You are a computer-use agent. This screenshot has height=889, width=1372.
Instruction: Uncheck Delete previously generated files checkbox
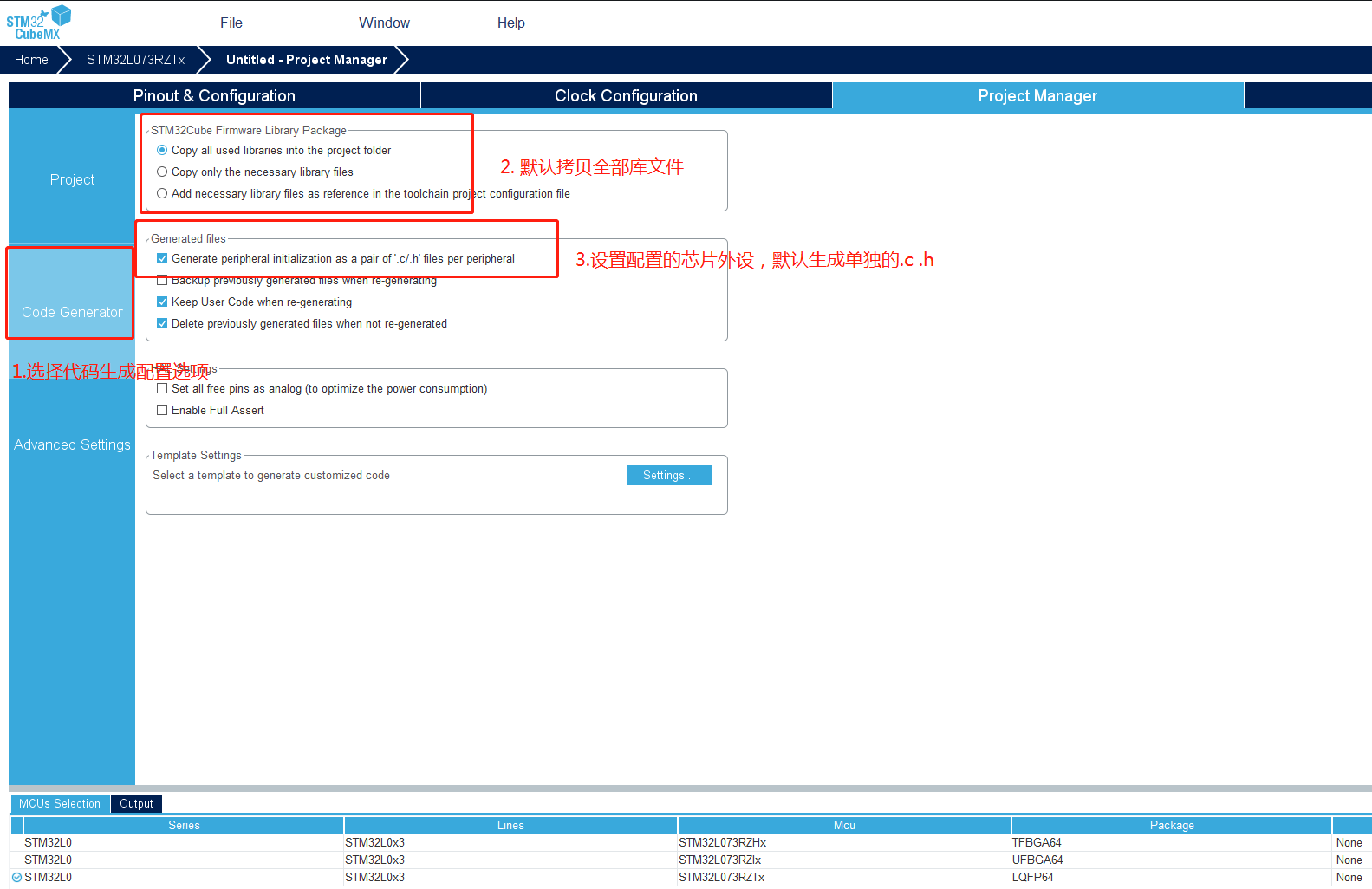[x=162, y=323]
